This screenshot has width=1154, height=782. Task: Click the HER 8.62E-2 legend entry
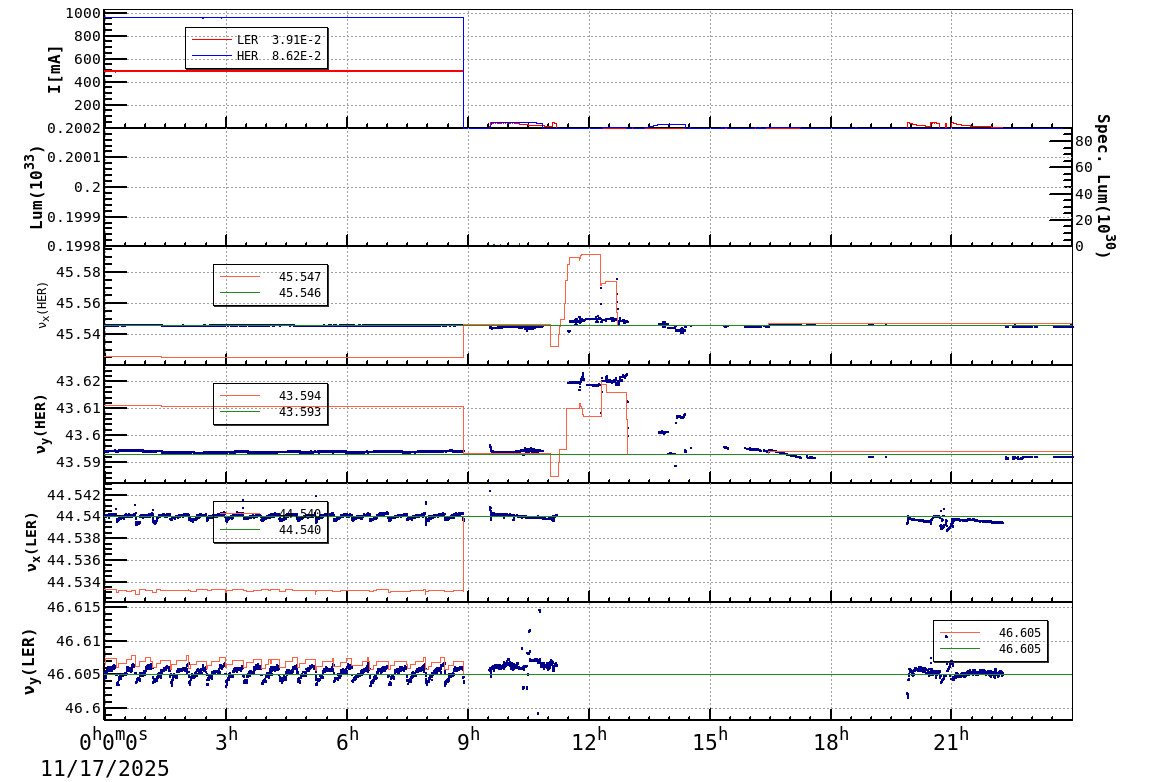[256, 56]
